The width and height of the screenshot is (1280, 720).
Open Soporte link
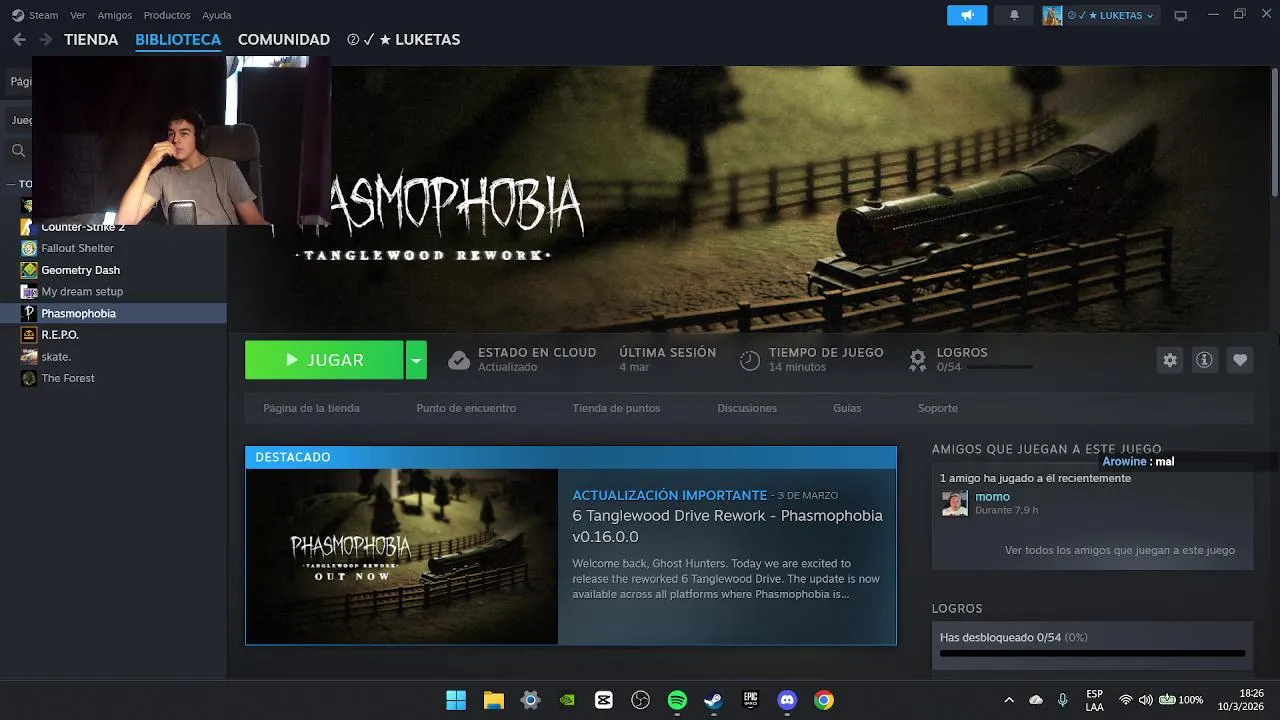pos(938,408)
